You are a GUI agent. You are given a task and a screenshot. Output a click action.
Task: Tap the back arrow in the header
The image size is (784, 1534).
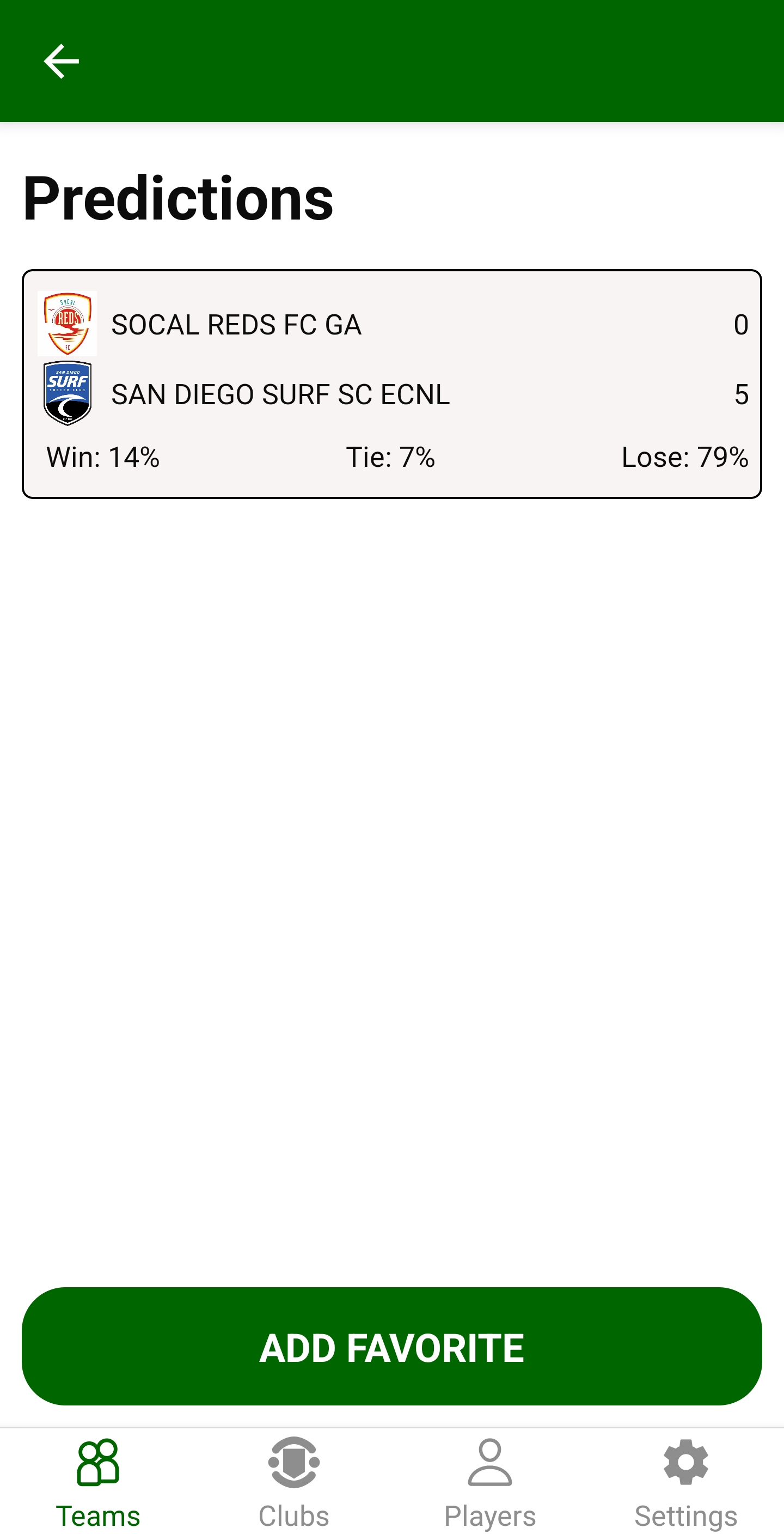click(62, 61)
